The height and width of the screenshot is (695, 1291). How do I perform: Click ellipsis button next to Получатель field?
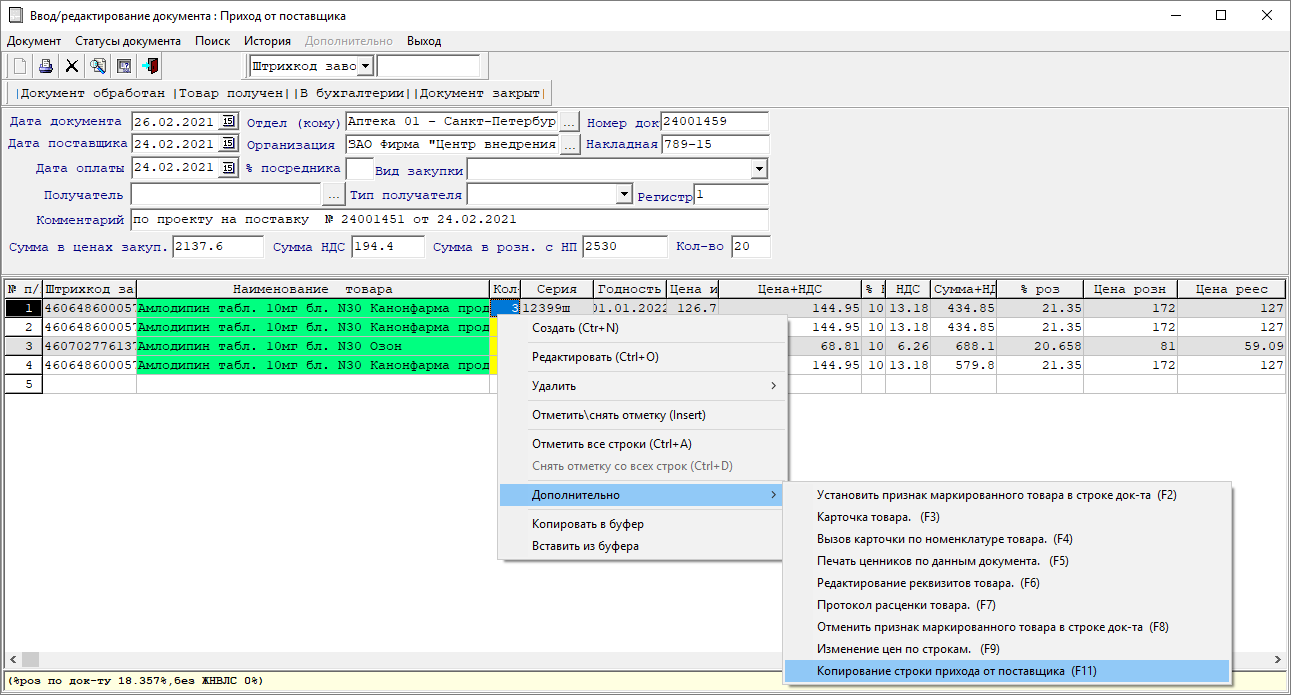point(334,195)
